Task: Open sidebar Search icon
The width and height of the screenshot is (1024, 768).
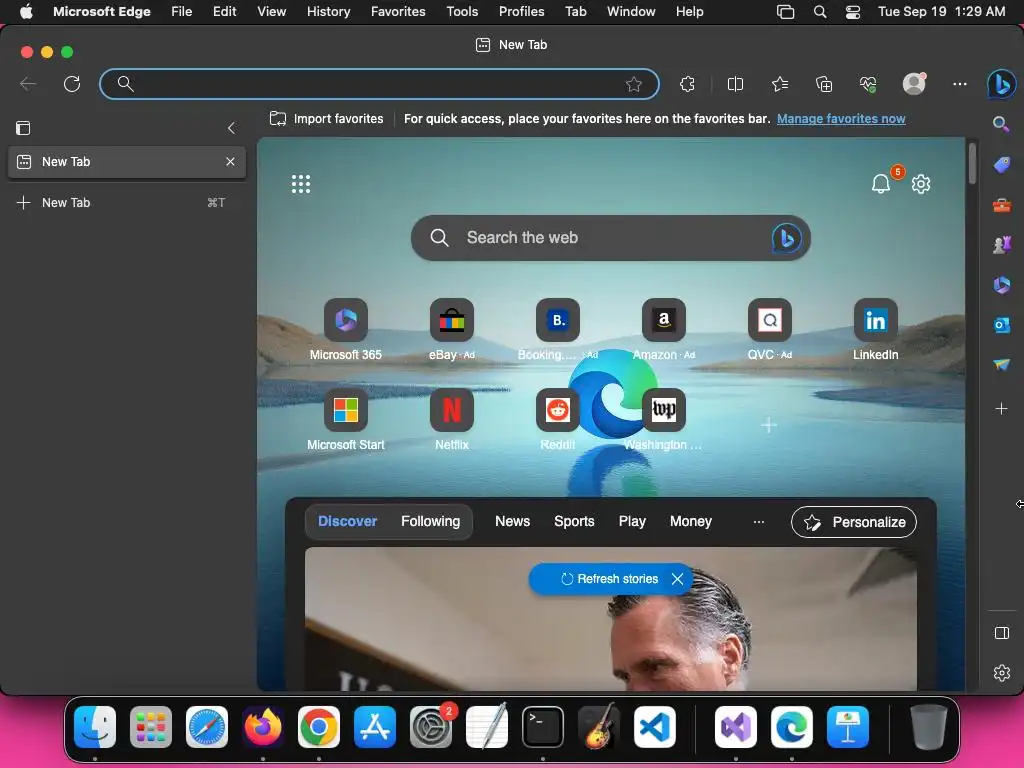Action: 1001,124
